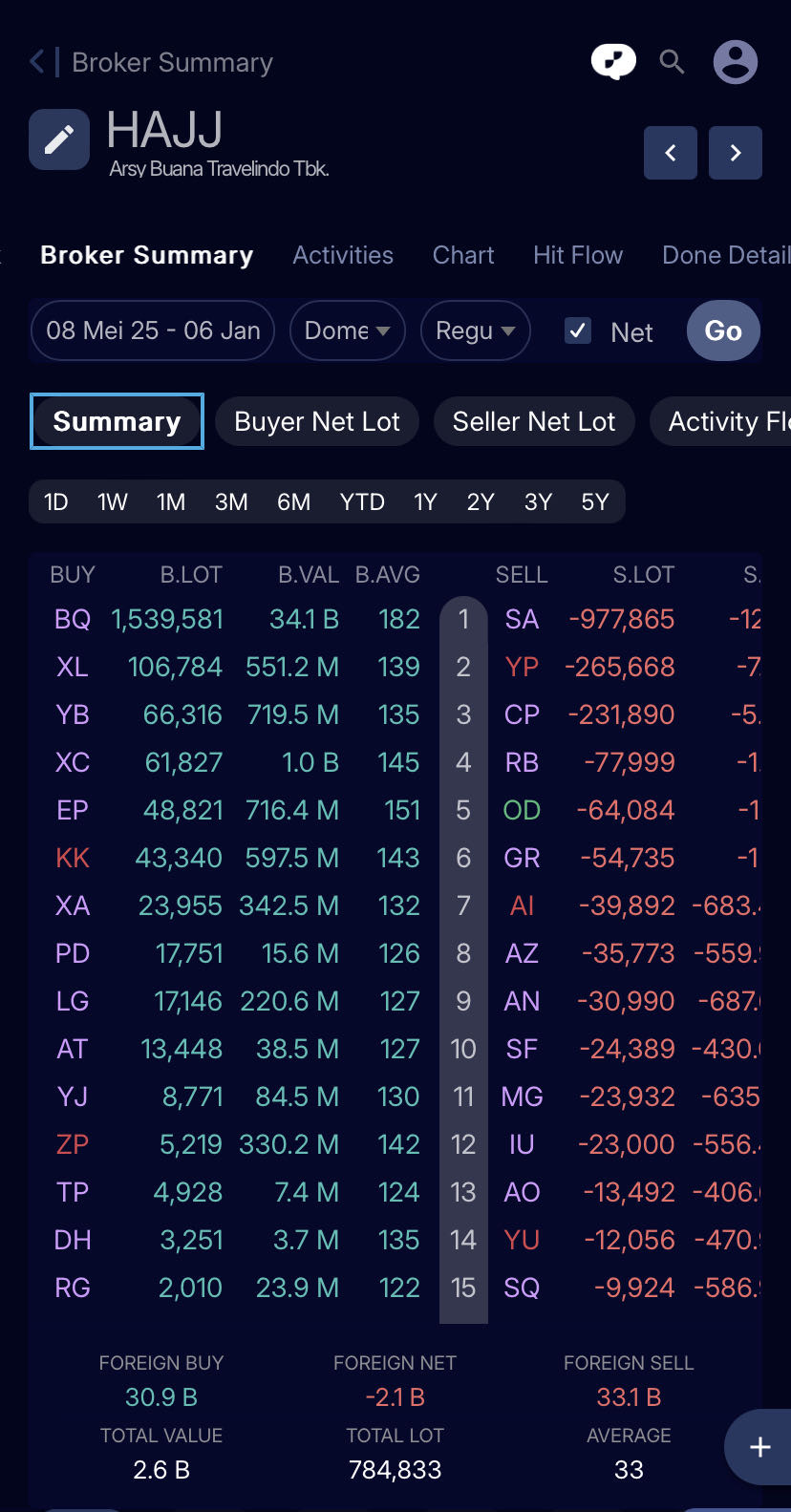The width and height of the screenshot is (791, 1512).
Task: Select the YTD period option
Action: pyautogui.click(x=362, y=502)
